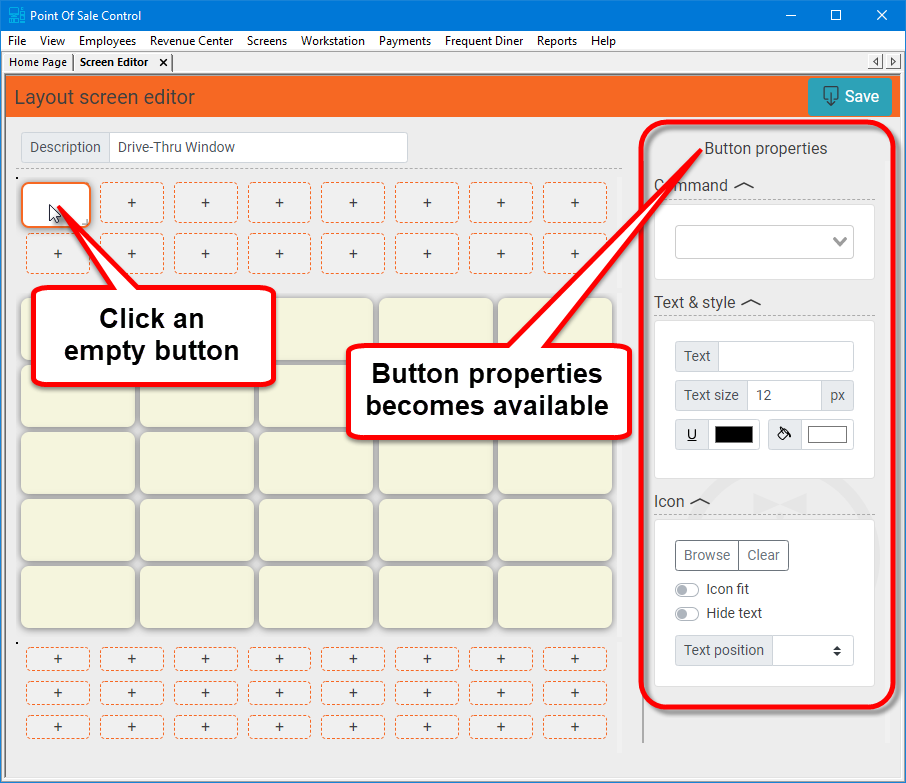This screenshot has width=906, height=783.
Task: Open the Revenue Center menu
Action: pos(191,41)
